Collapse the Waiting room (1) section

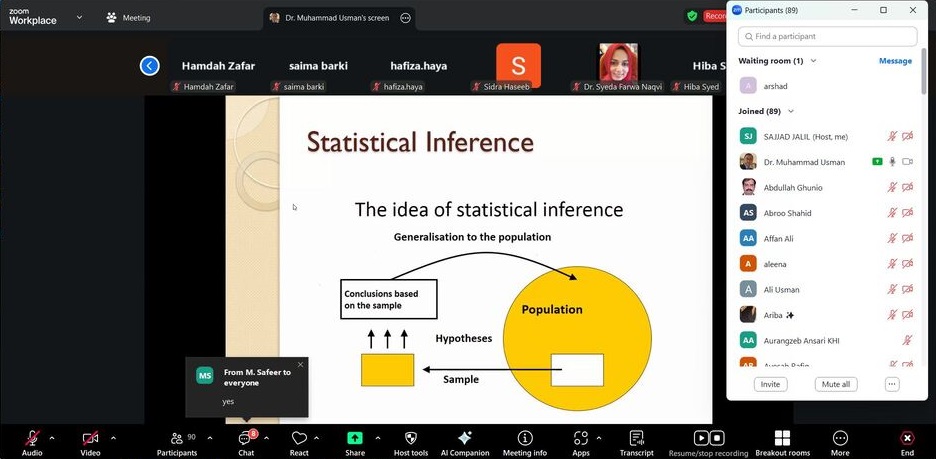pyautogui.click(x=813, y=61)
